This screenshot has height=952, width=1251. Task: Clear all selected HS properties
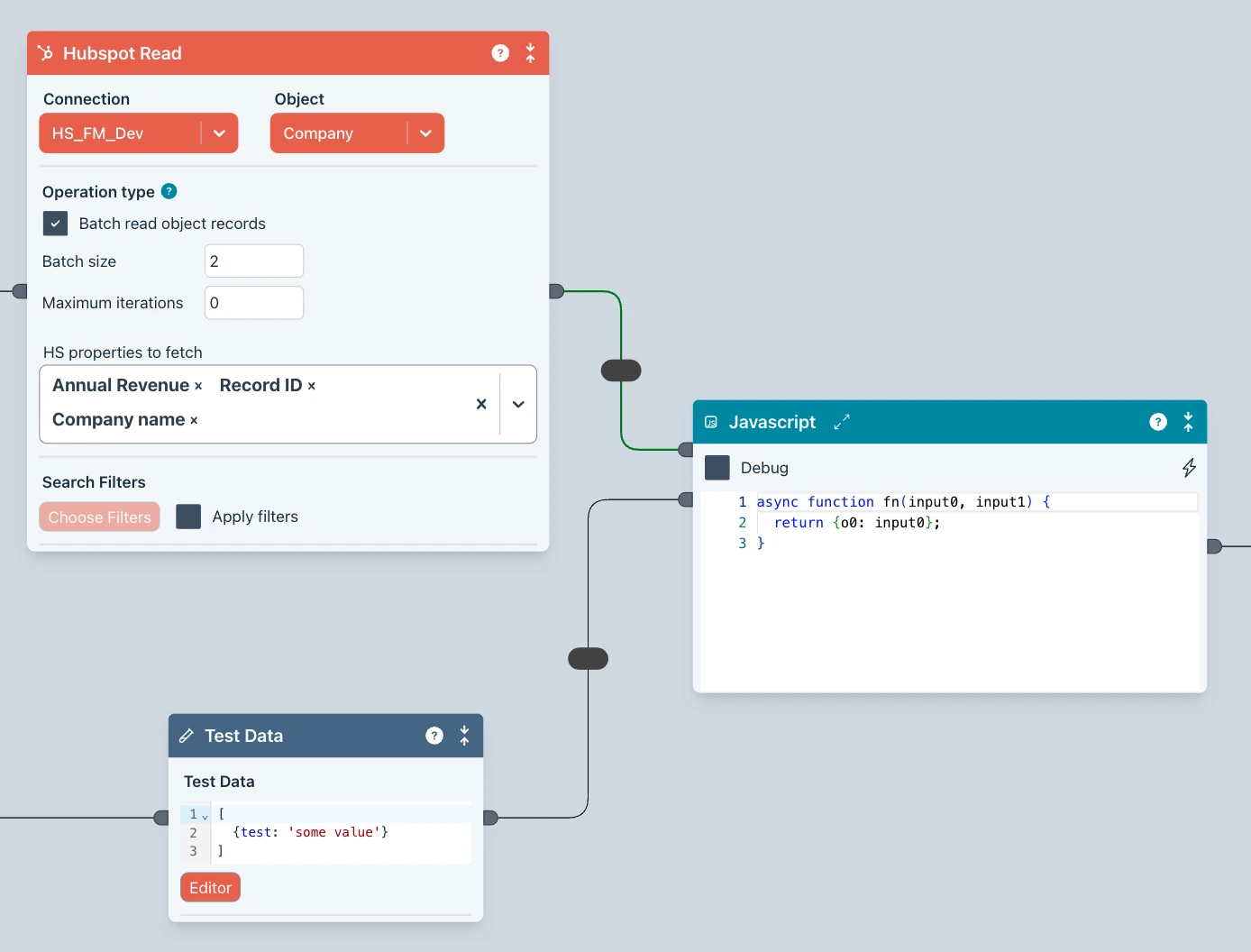pyautogui.click(x=481, y=404)
